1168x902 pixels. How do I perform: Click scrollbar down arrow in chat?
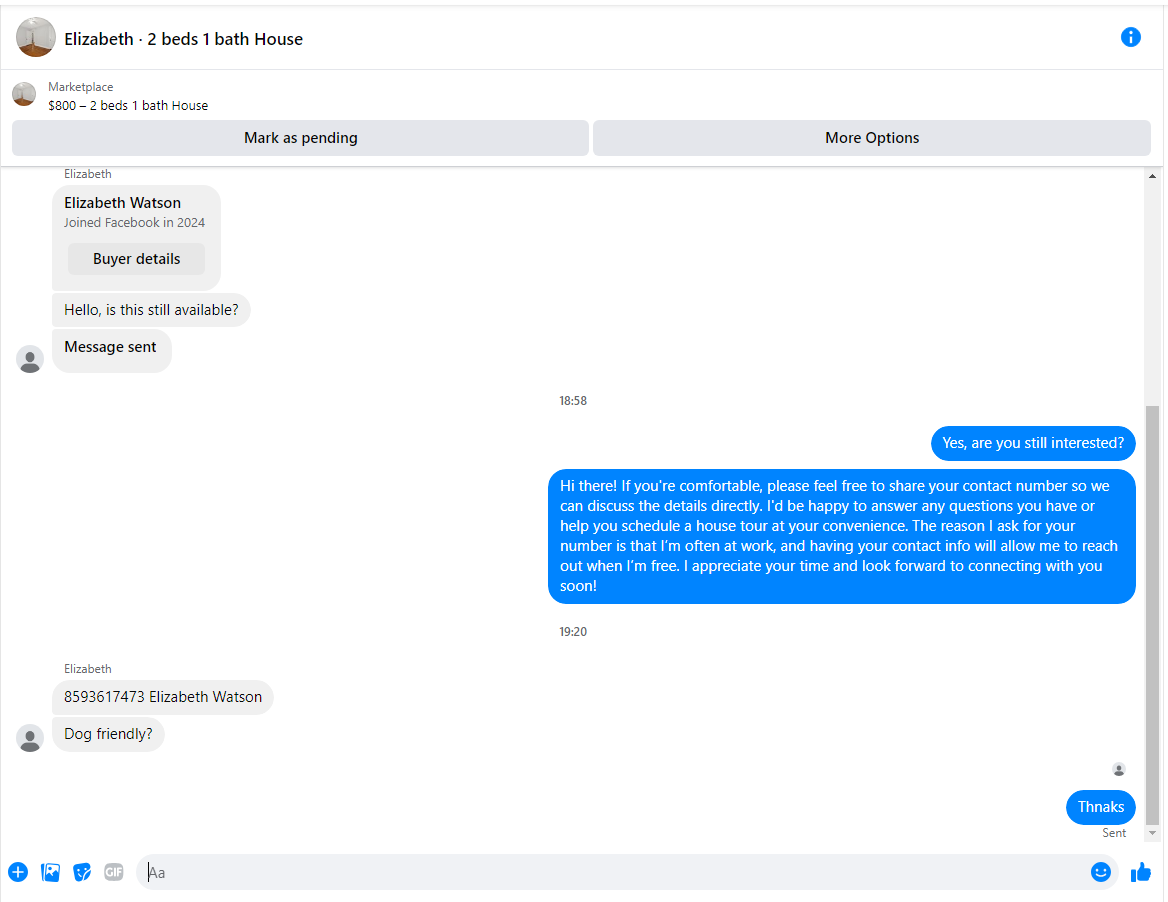tap(1152, 833)
